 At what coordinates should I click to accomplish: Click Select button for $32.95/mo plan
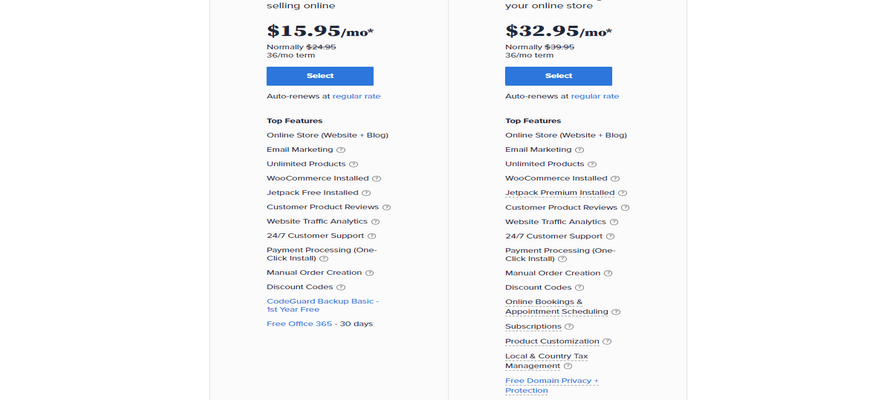(558, 76)
